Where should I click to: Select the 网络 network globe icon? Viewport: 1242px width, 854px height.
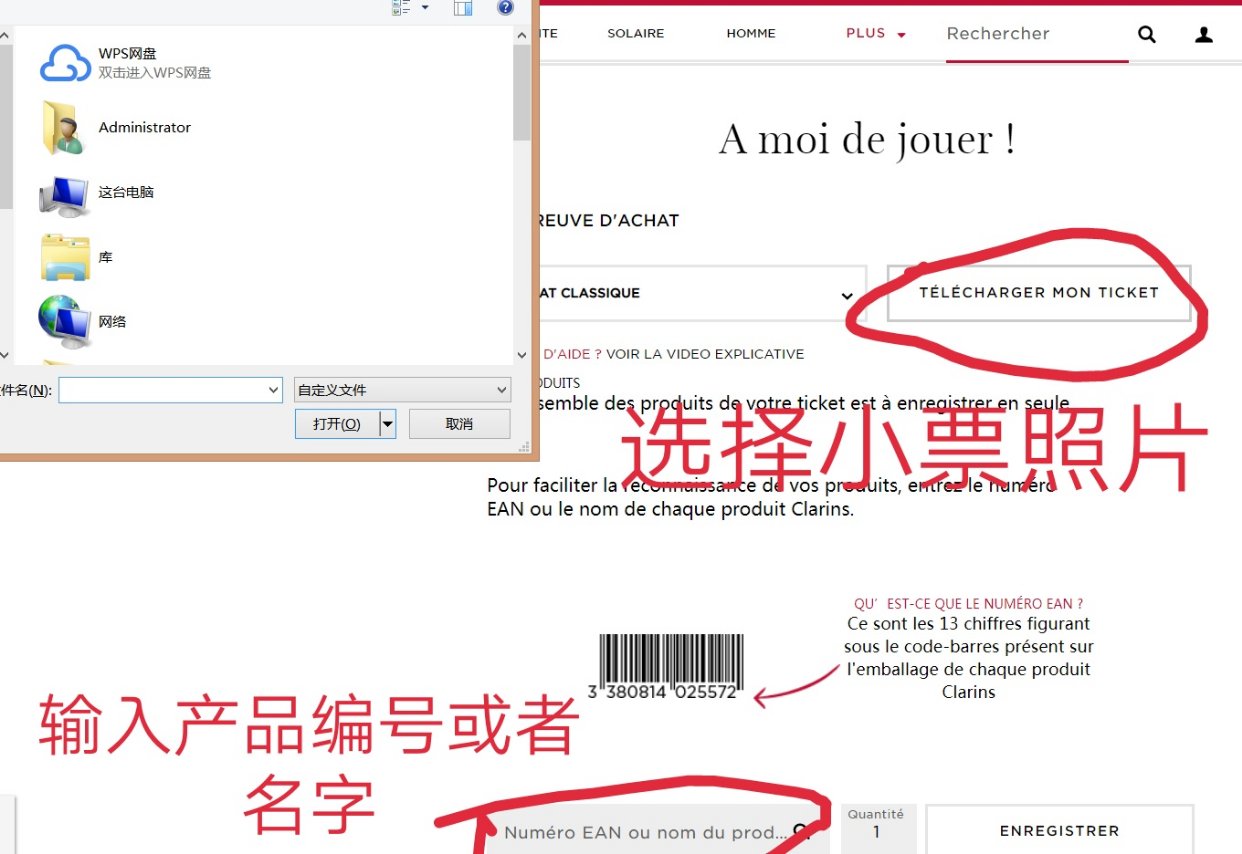coord(65,322)
